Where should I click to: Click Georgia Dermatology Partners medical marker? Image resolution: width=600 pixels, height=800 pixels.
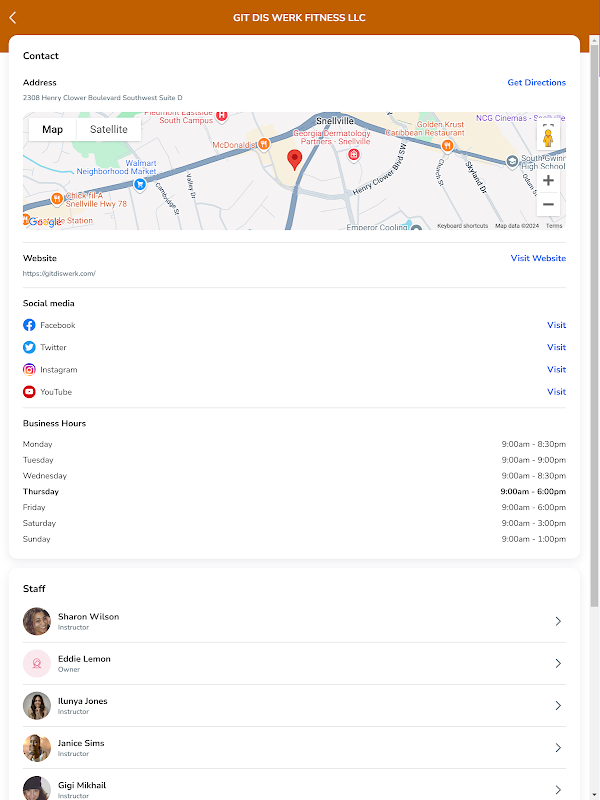coord(353,154)
